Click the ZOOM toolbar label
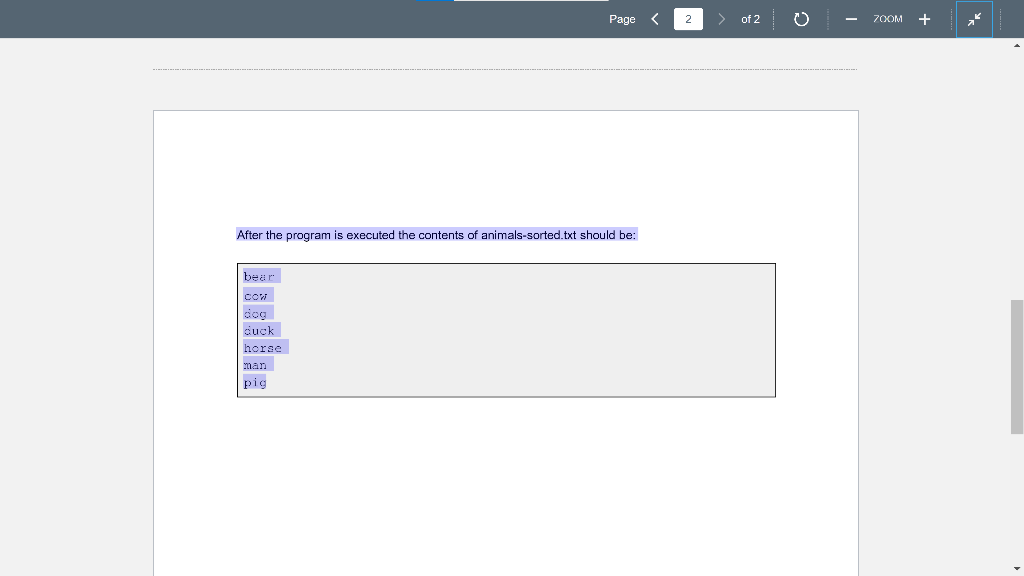Screen dimensions: 1024x576 887,19
